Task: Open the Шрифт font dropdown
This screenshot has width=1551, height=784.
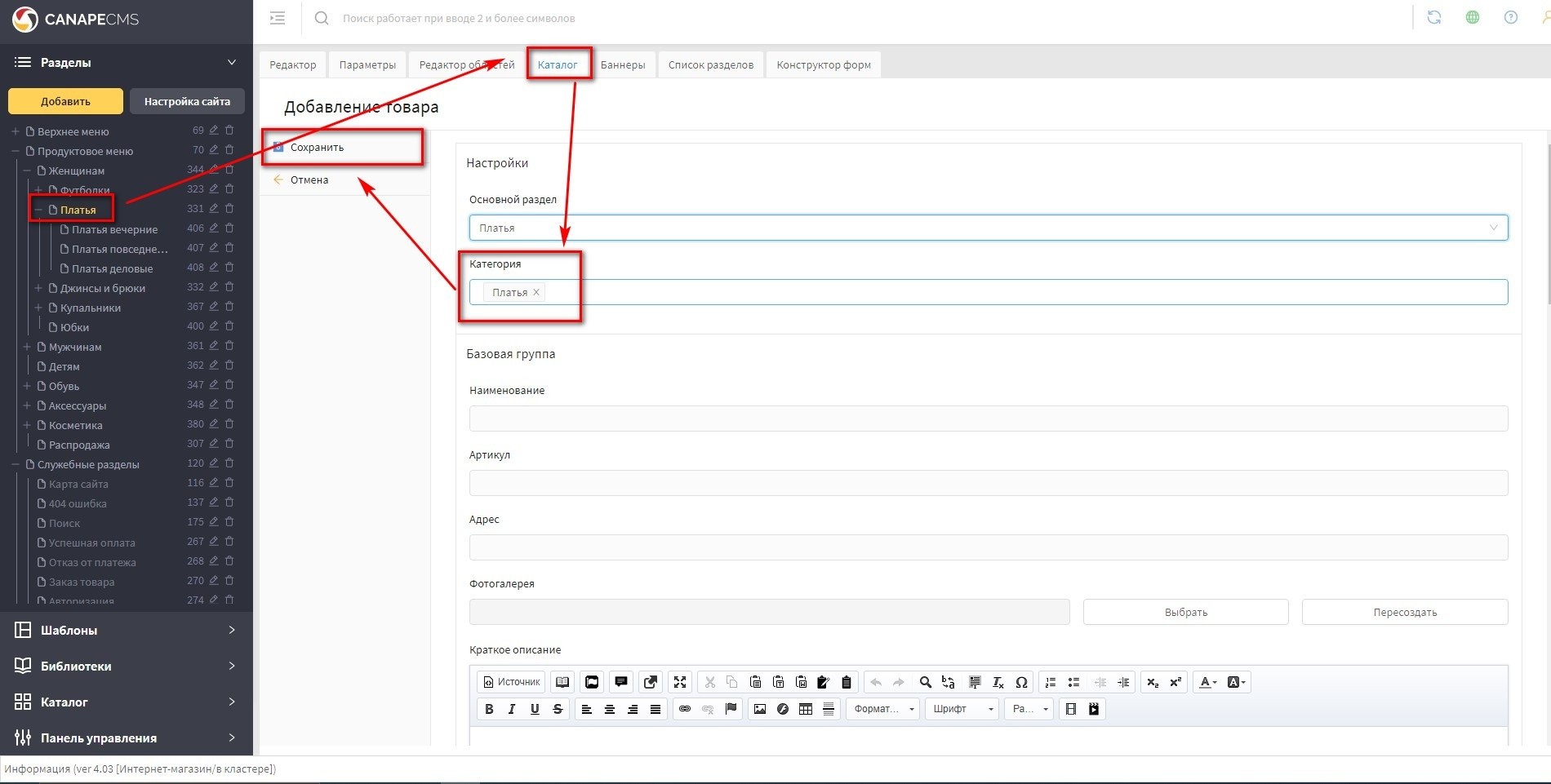Action: coord(962,709)
